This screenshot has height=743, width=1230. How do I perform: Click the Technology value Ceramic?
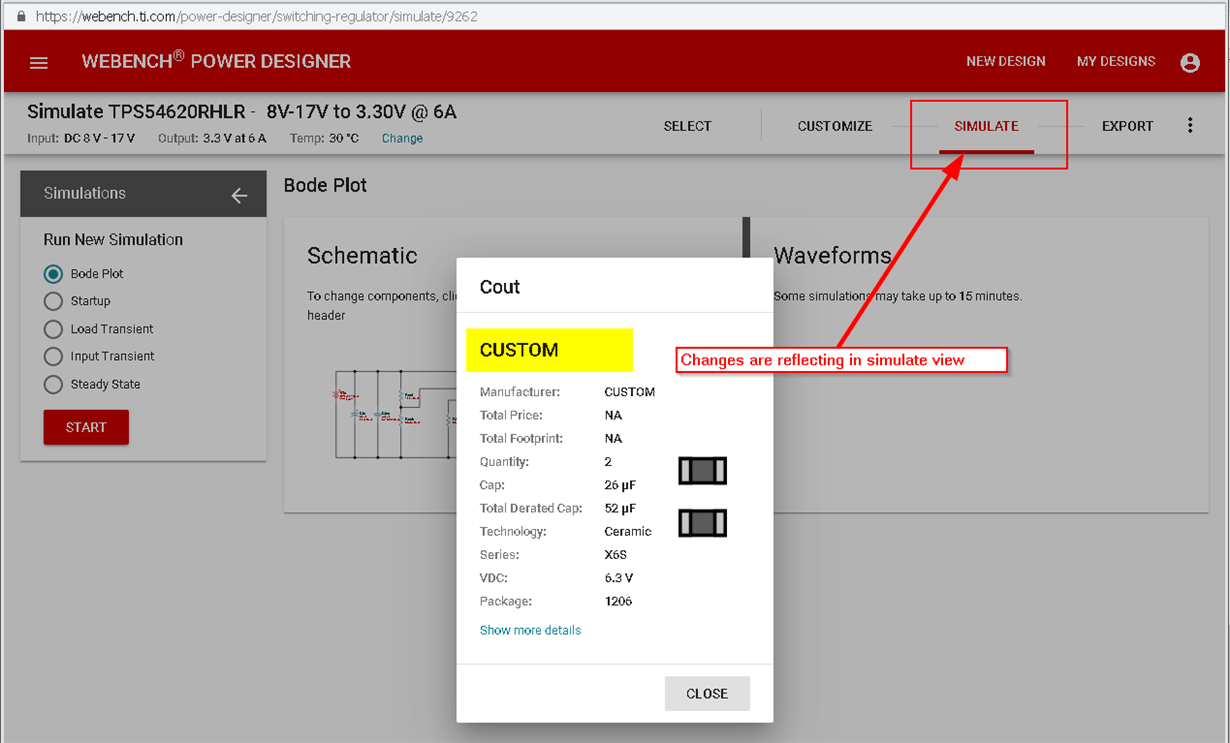pos(628,531)
